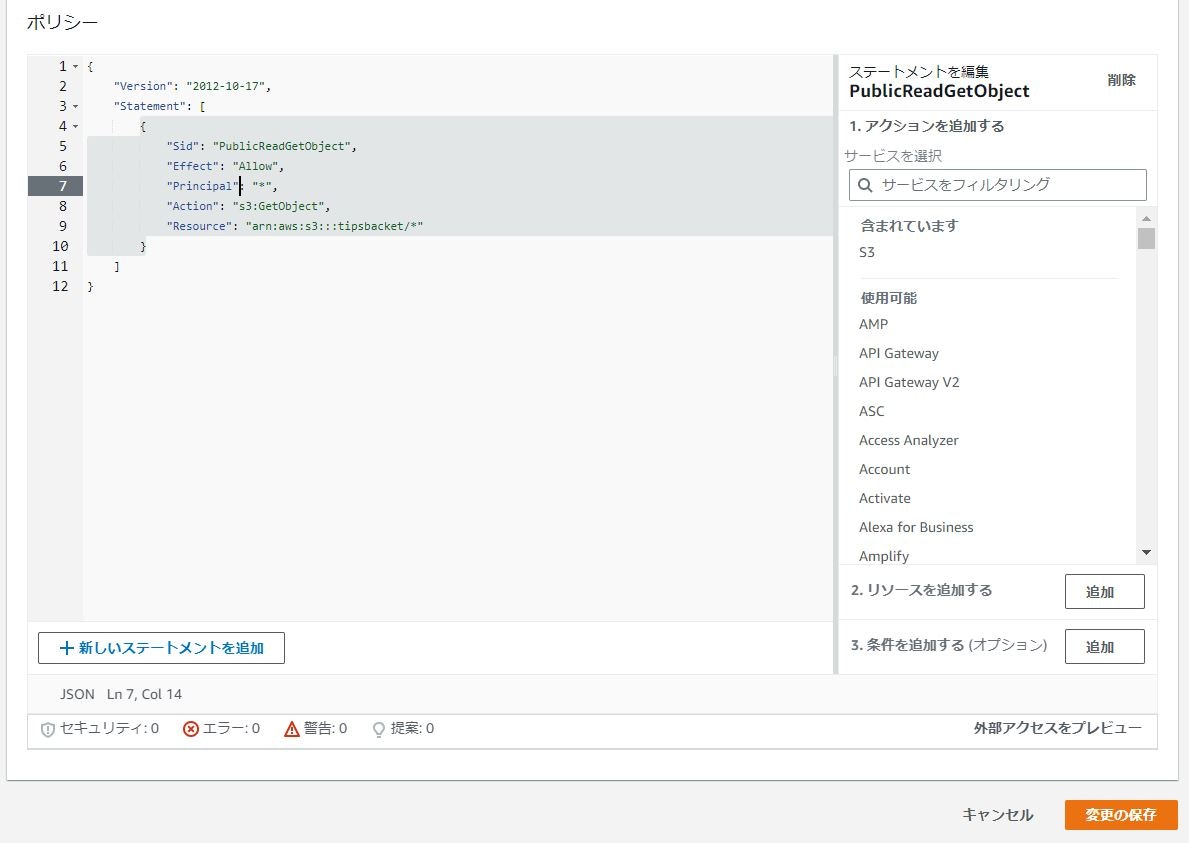Collapse the statement object fold on line 4
The image size is (1189, 843).
point(75,127)
